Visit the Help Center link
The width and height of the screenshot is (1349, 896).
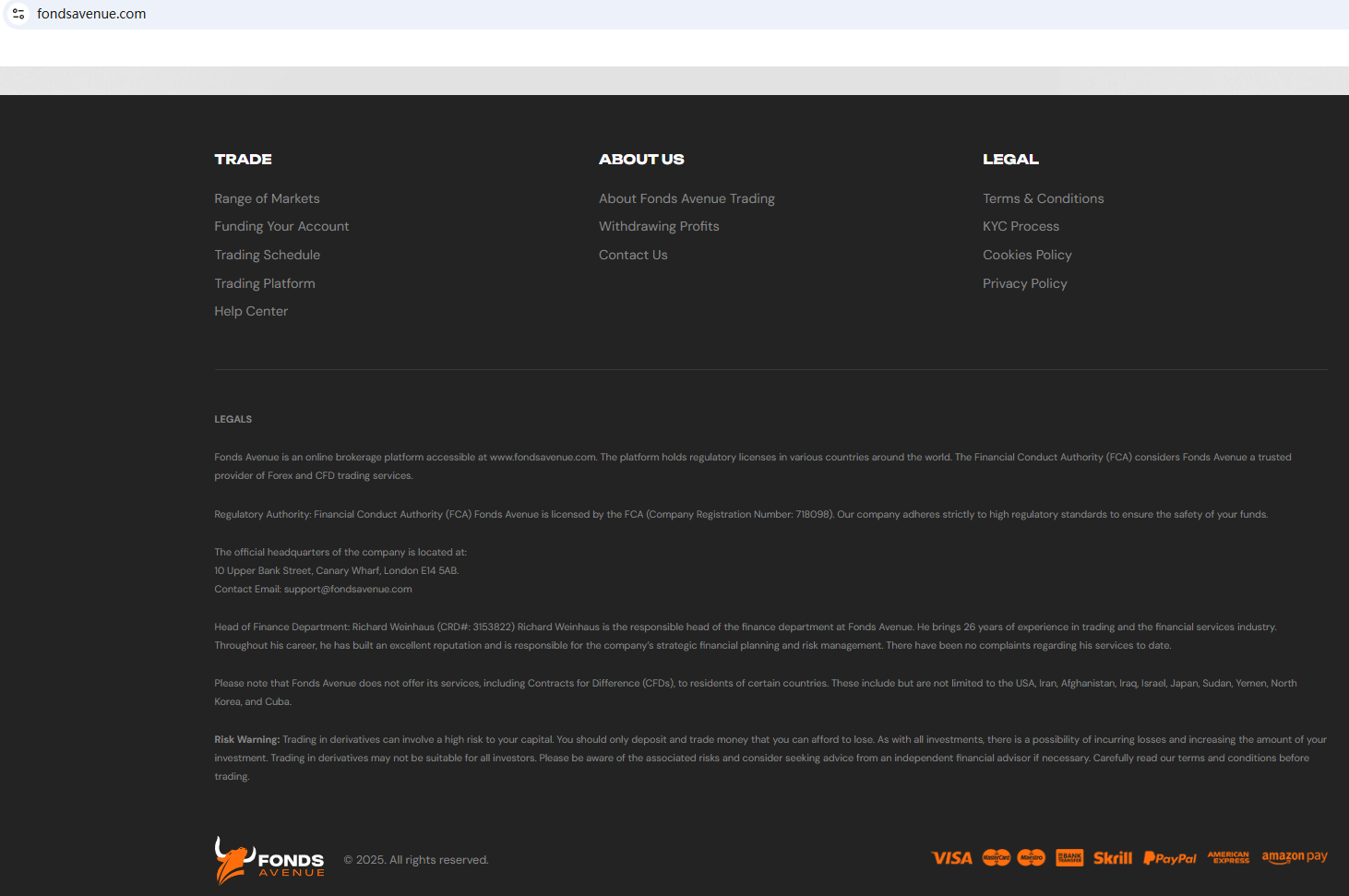pos(251,311)
